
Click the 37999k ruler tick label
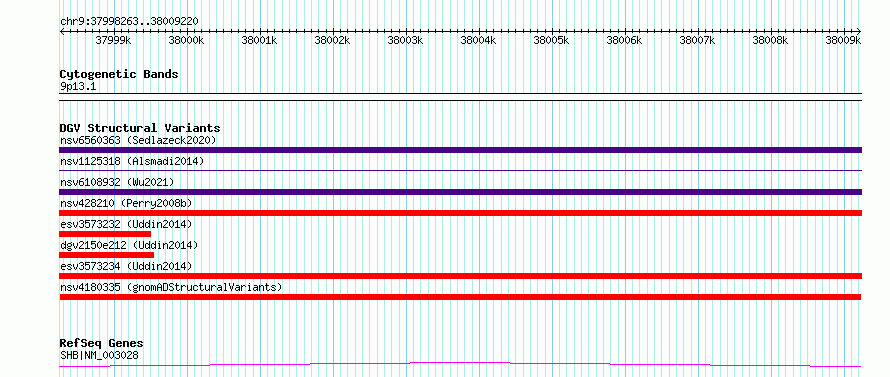[114, 40]
